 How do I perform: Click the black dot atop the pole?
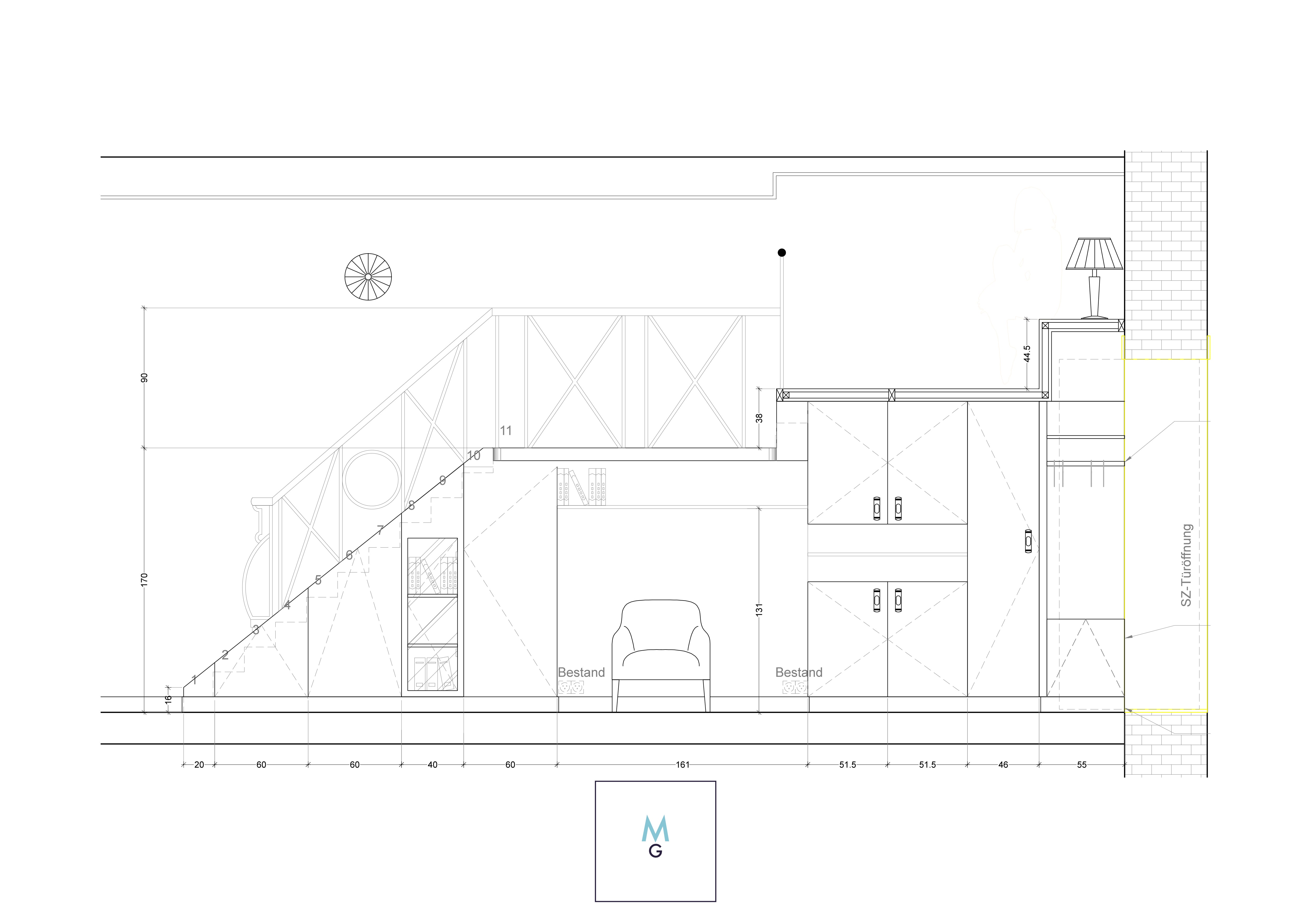point(782,253)
